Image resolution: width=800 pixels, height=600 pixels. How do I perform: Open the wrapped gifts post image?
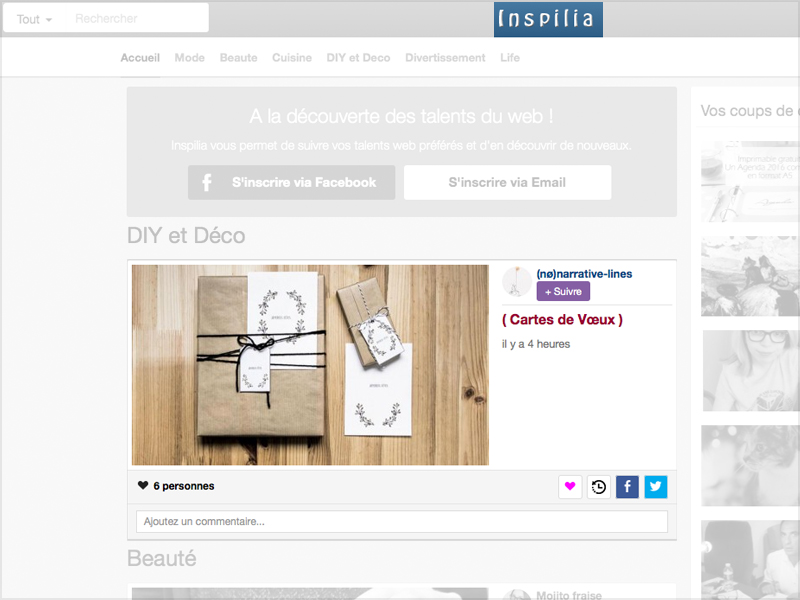pos(310,365)
